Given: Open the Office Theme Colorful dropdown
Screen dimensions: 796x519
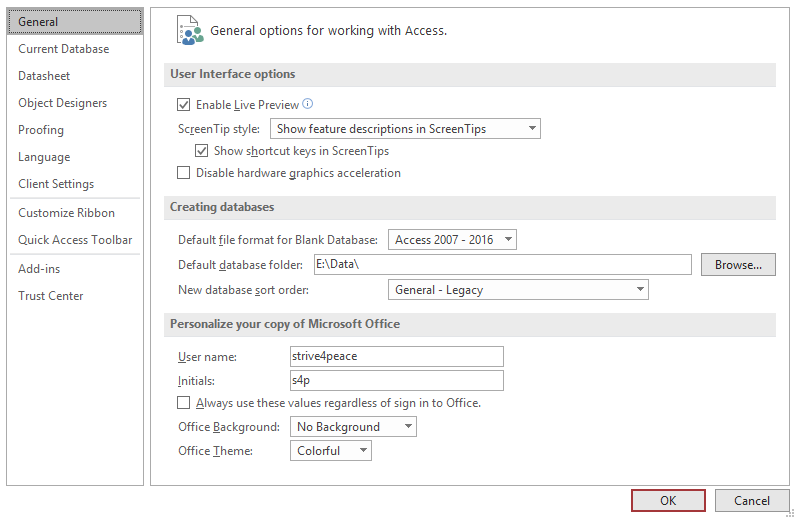Looking at the screenshot, I should 331,450.
